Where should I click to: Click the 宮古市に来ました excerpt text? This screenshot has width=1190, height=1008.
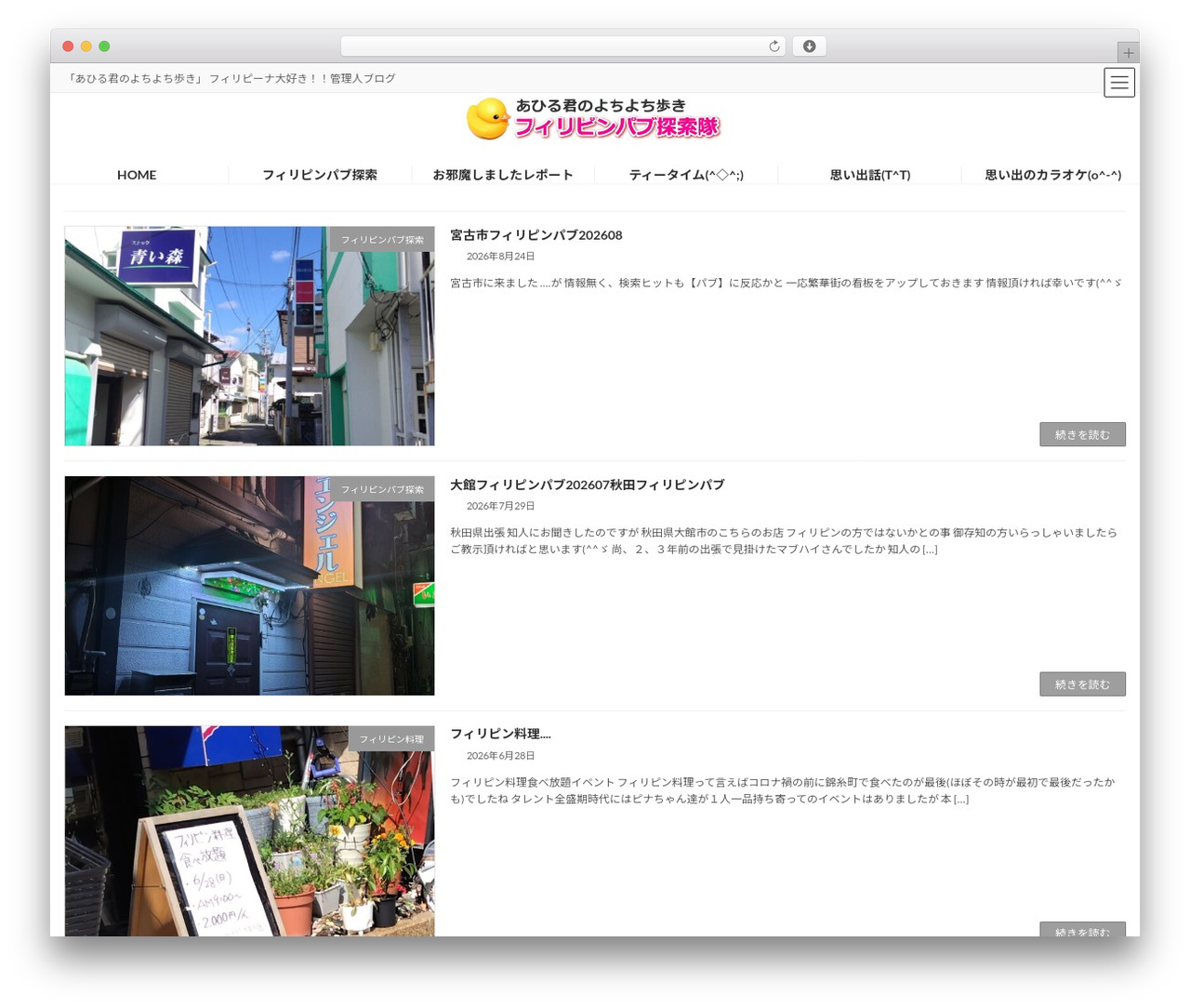pyautogui.click(x=786, y=283)
